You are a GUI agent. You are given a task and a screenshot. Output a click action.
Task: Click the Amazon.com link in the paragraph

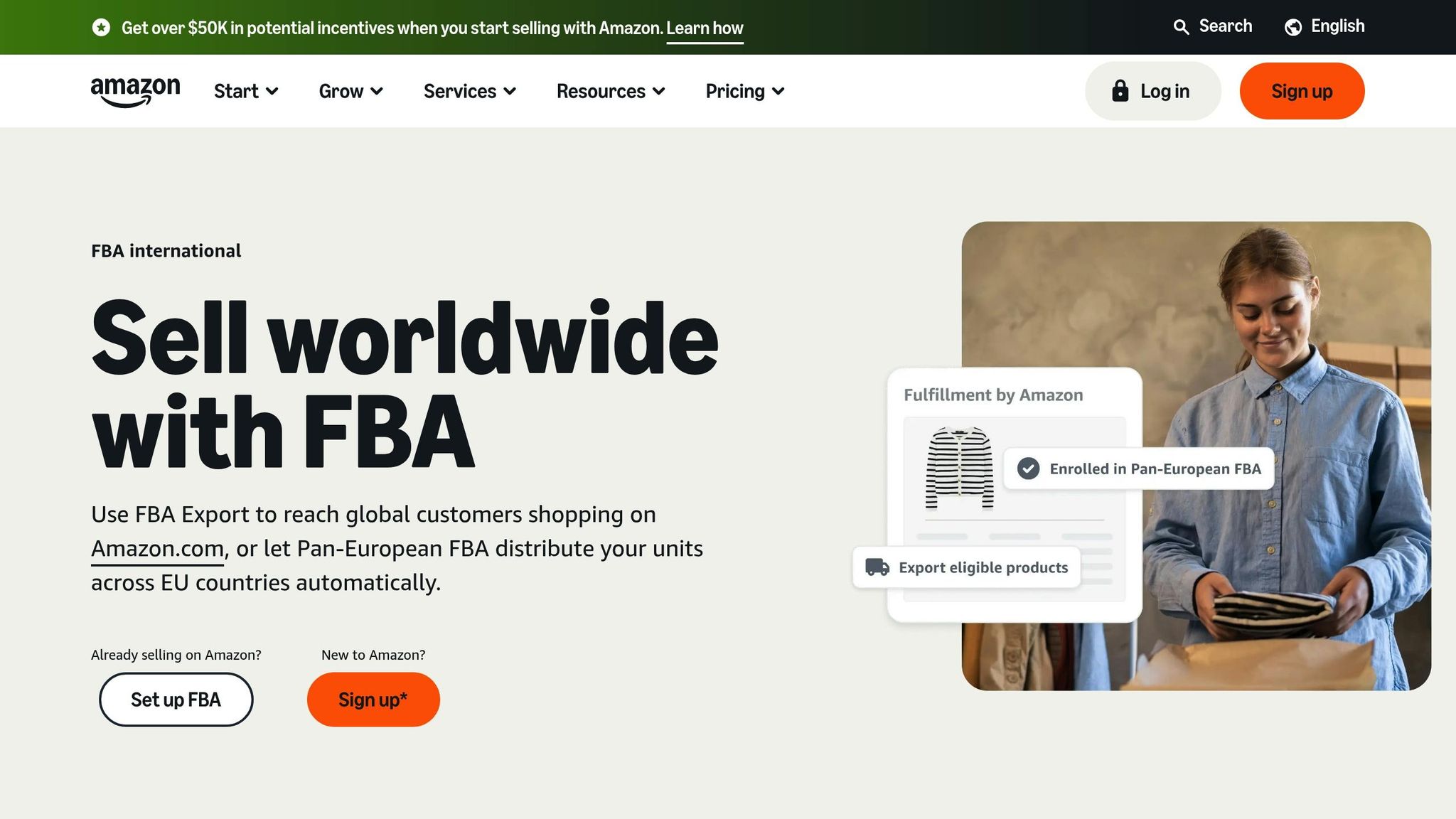click(156, 548)
